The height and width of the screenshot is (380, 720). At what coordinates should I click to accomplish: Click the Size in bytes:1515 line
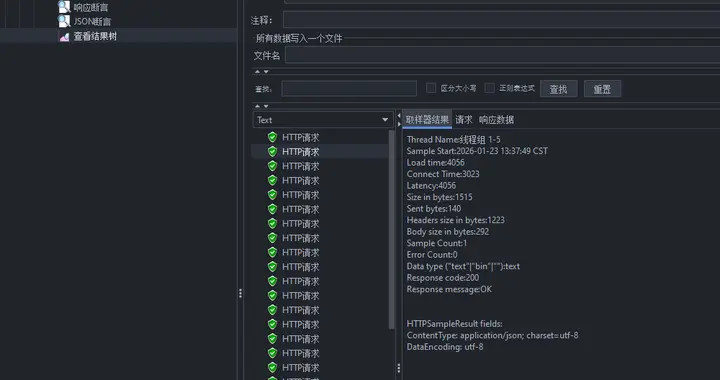[439, 197]
